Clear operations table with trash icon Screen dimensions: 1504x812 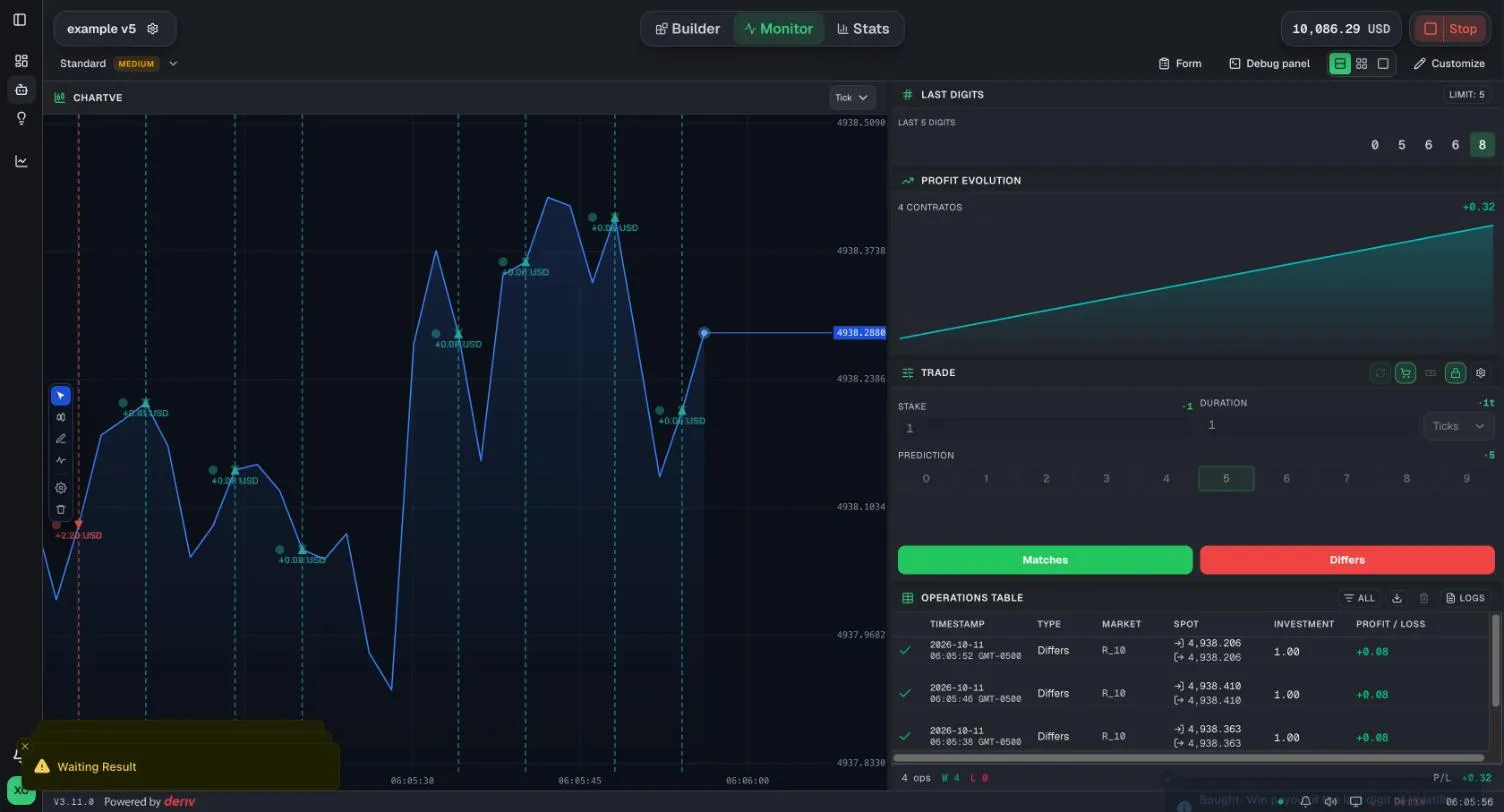(1424, 598)
